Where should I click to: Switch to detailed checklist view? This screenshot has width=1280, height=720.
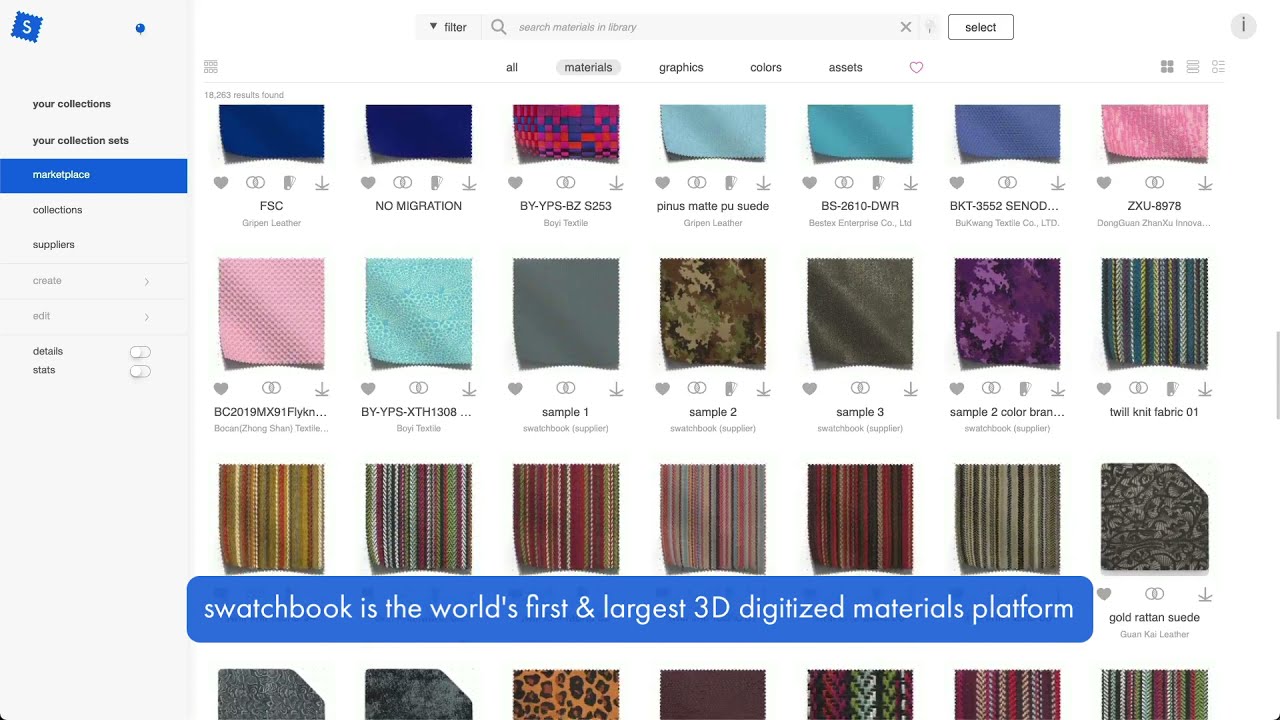coord(1218,67)
